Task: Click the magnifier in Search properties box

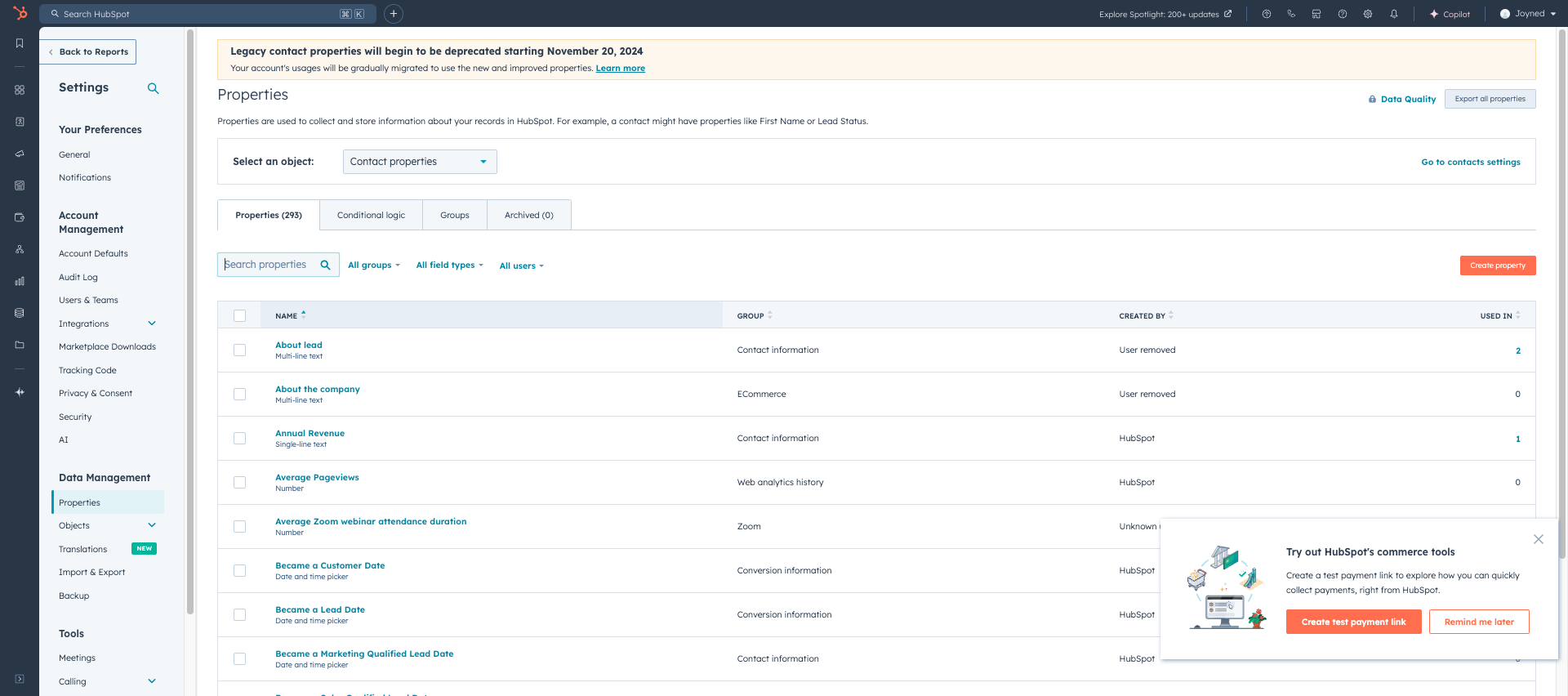Action: pos(325,265)
